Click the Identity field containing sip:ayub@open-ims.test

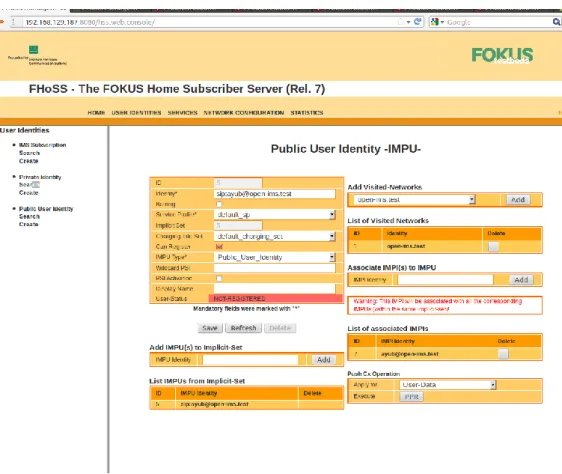coord(275,194)
